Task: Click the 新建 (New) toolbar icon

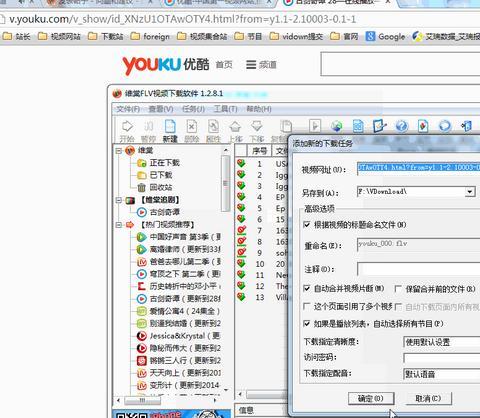Action: 170,131
